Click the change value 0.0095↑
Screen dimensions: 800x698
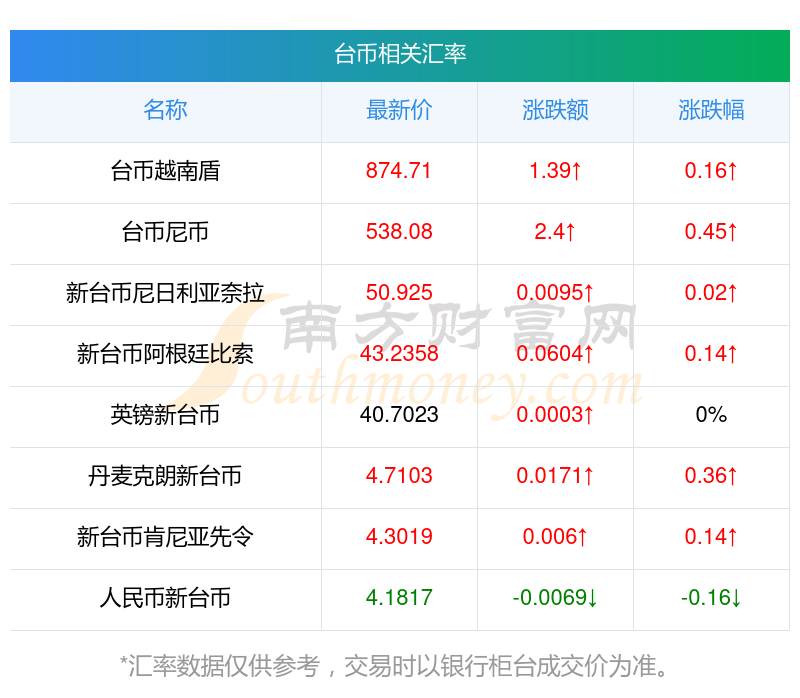(555, 293)
